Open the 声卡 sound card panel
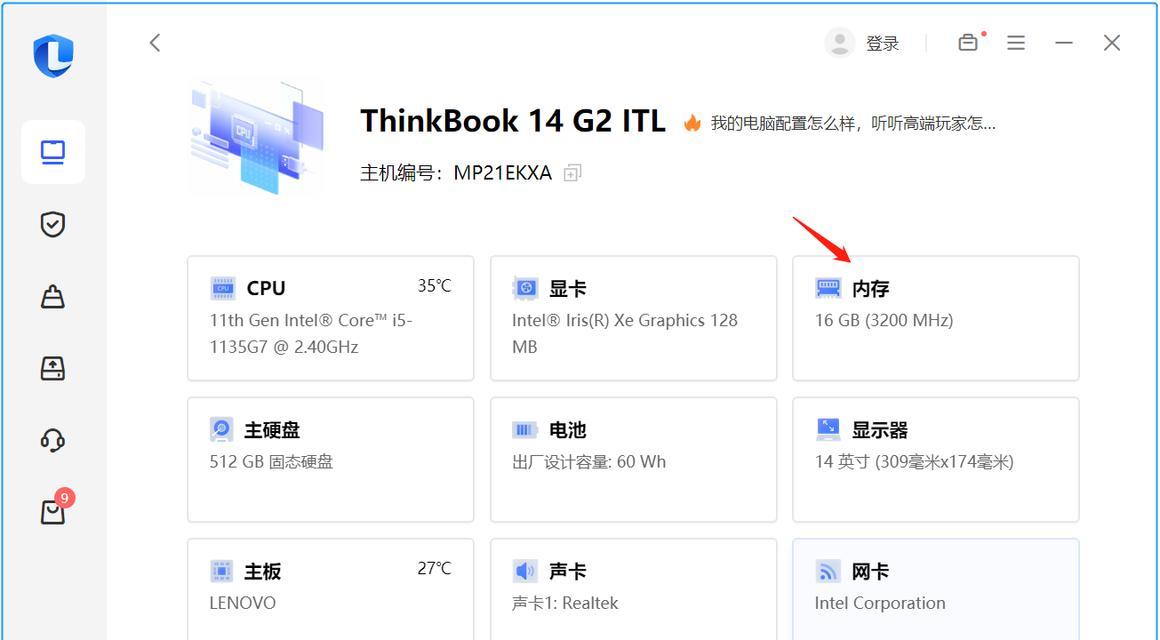Screen dimensions: 1160x640 coord(633,589)
